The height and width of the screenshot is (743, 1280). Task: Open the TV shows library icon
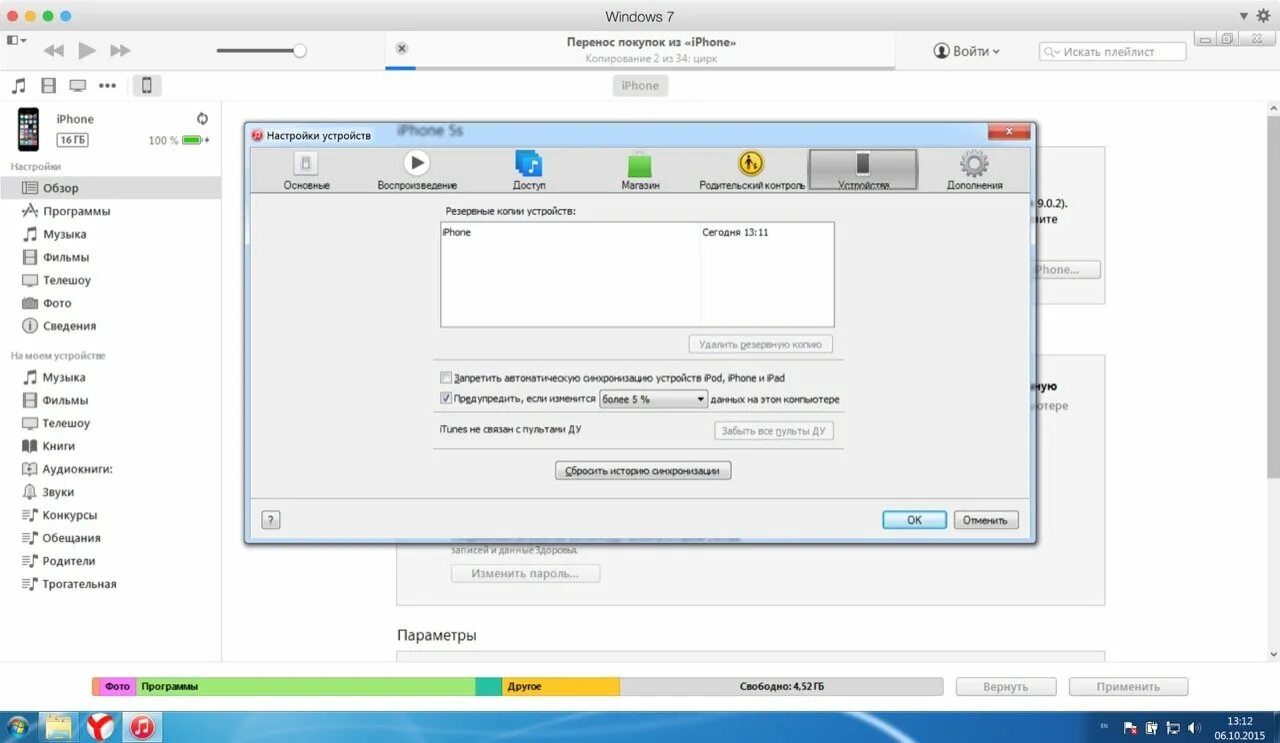pyautogui.click(x=78, y=86)
